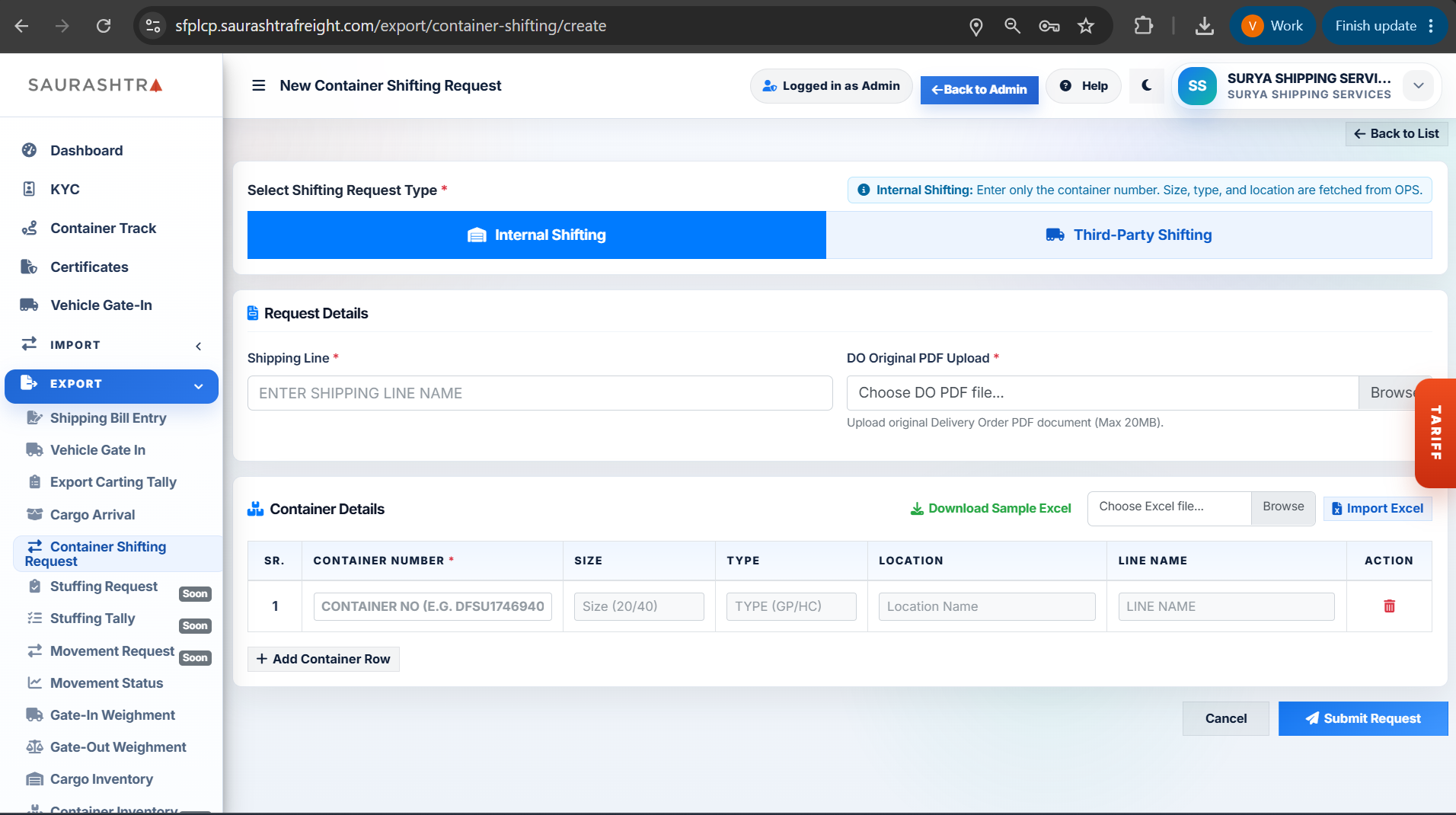The image size is (1456, 815).
Task: Click Submit Request button
Action: click(x=1363, y=718)
